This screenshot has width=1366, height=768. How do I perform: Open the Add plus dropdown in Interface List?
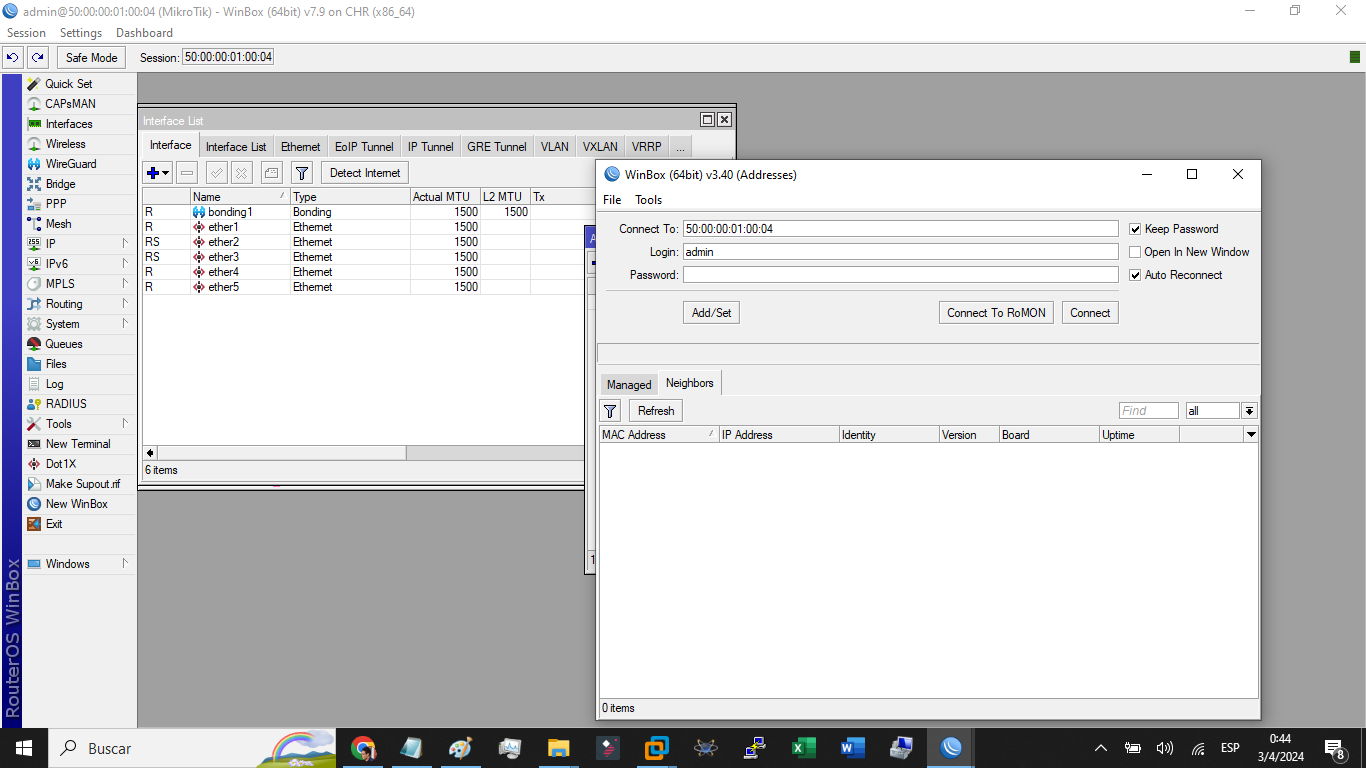[158, 173]
